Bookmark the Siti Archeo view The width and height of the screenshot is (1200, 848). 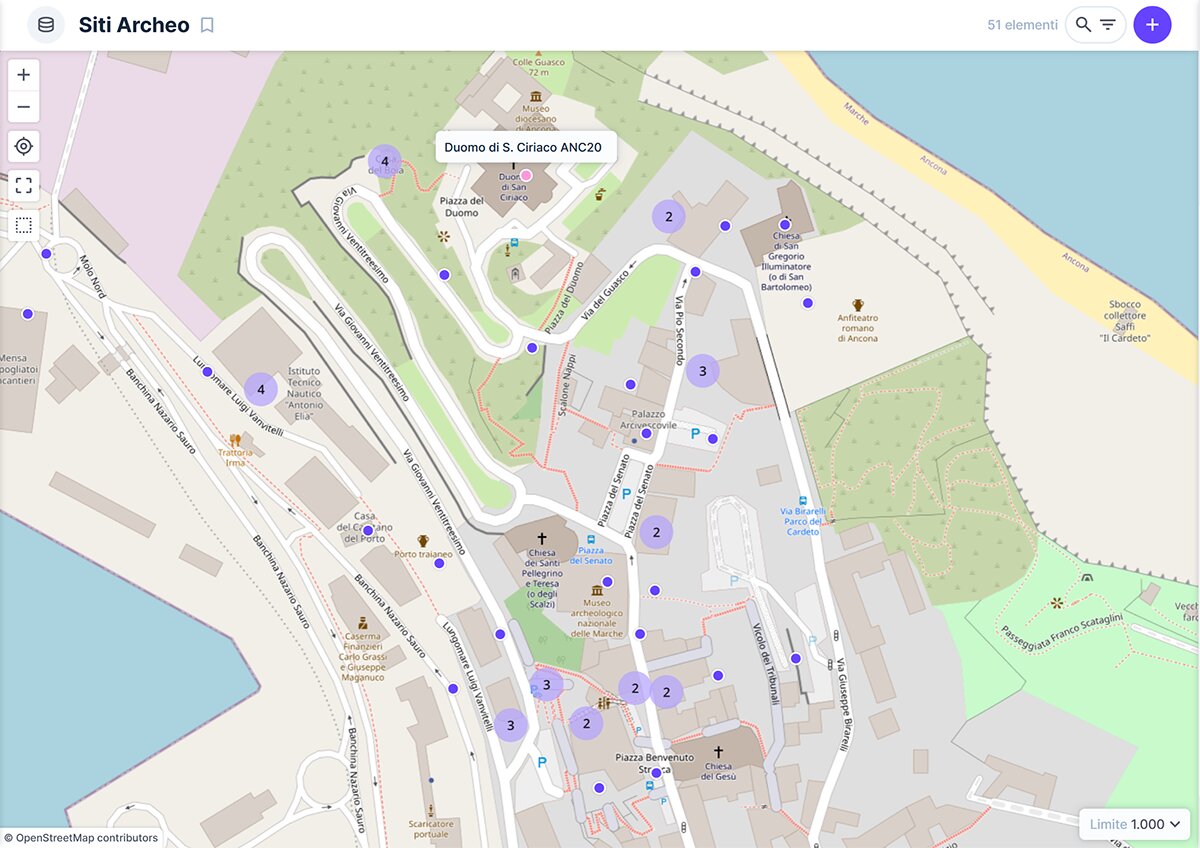(x=207, y=25)
